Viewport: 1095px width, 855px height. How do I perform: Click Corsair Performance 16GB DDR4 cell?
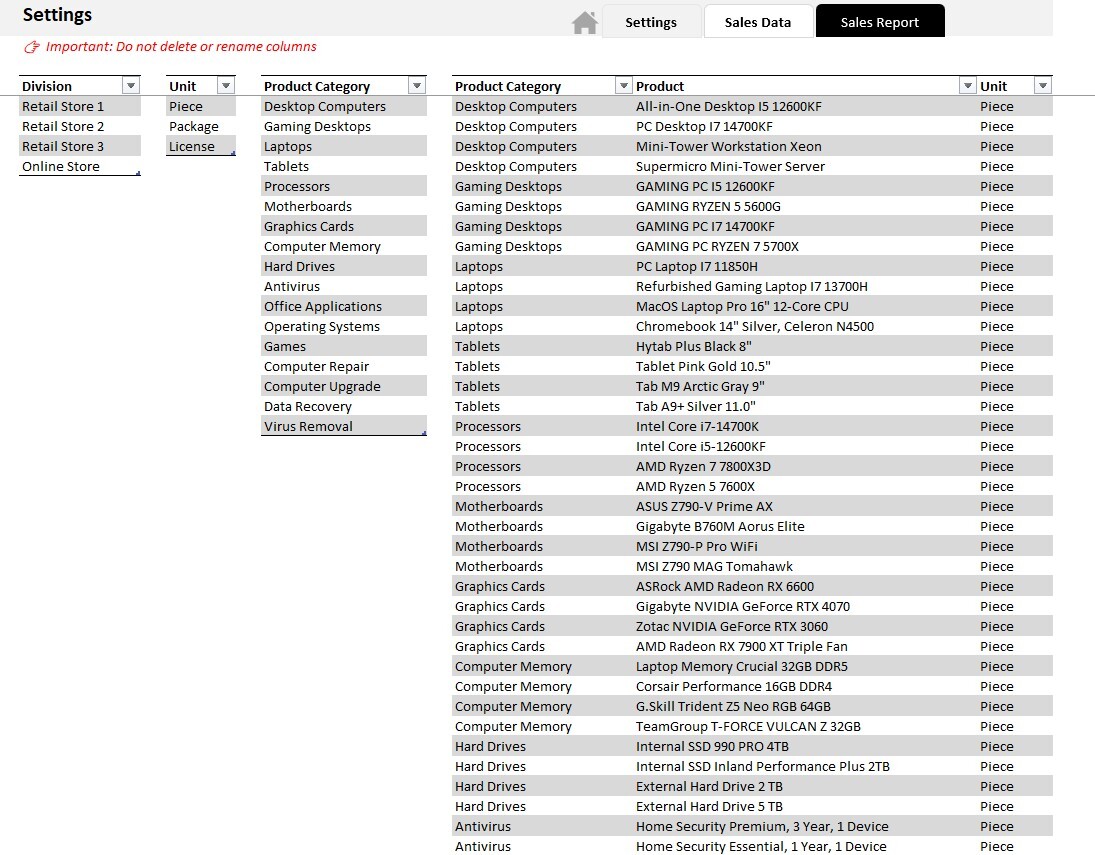(x=804, y=687)
